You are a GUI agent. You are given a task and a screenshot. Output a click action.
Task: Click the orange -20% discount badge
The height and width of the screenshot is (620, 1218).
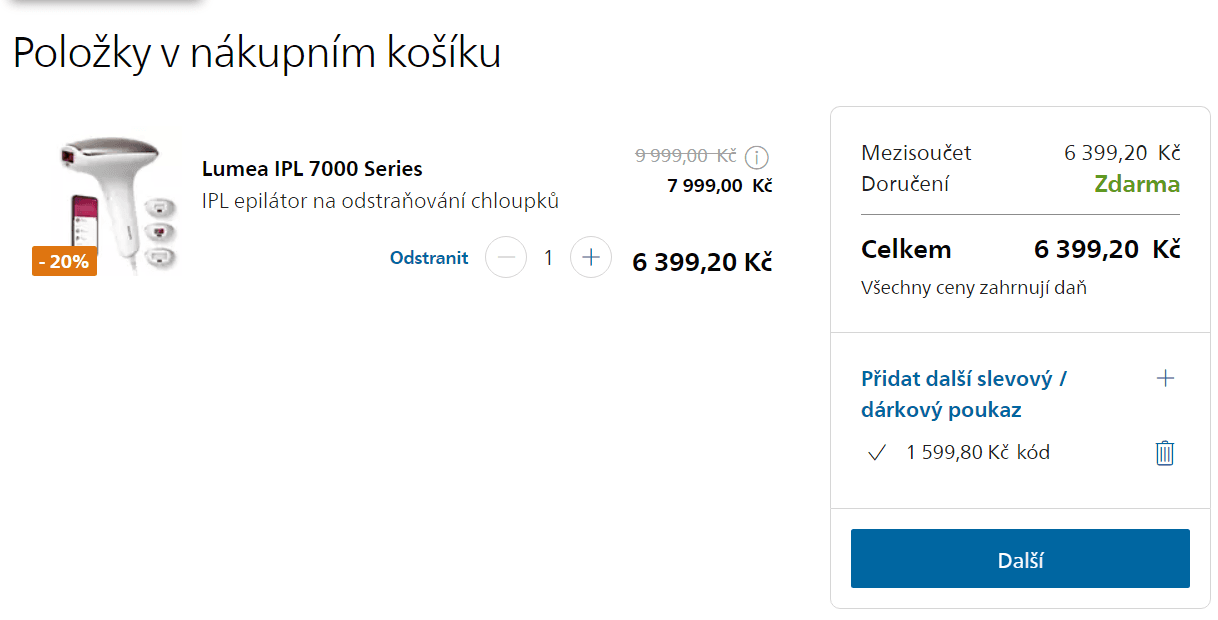click(x=64, y=262)
